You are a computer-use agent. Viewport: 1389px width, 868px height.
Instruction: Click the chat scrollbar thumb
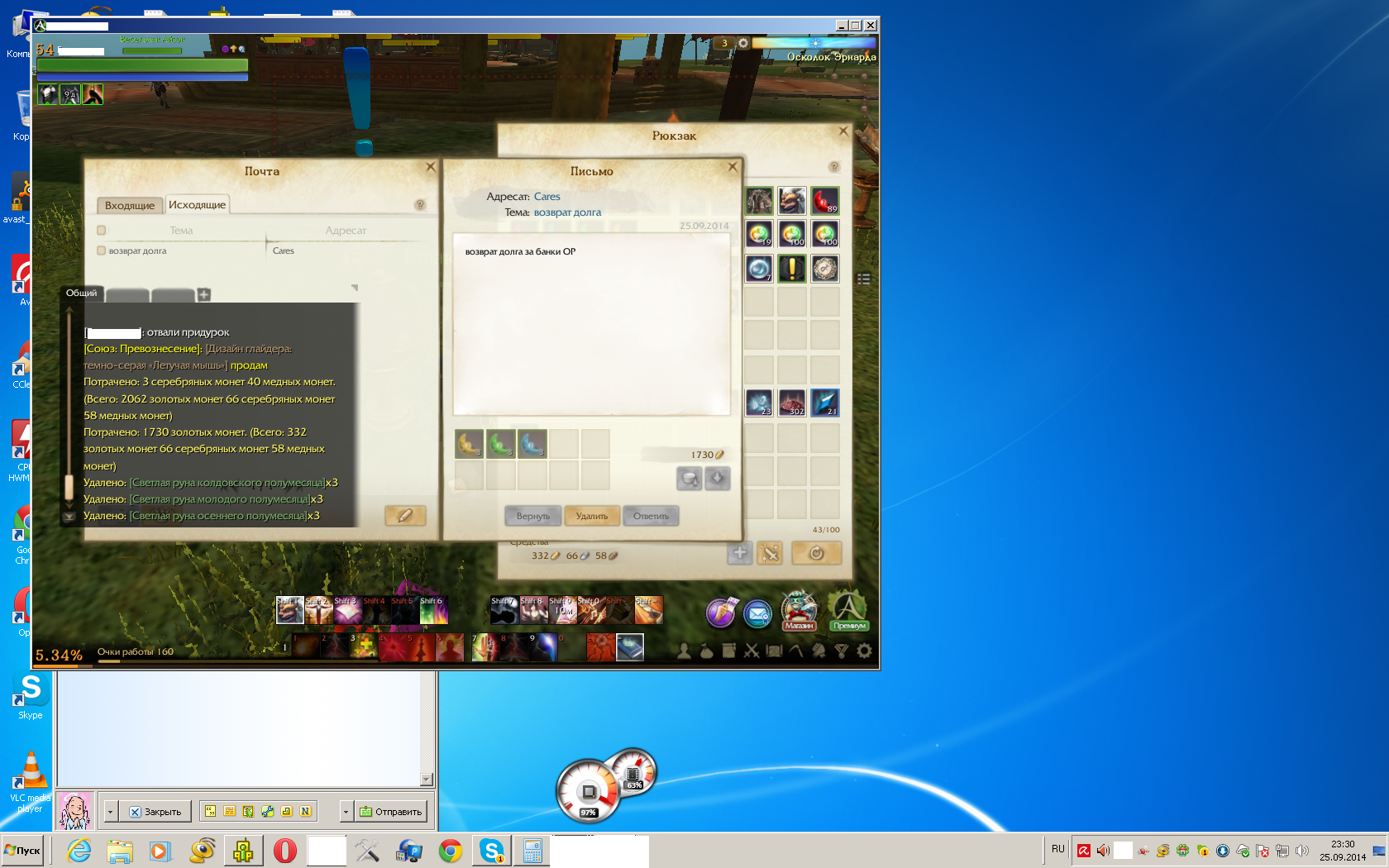(x=69, y=486)
